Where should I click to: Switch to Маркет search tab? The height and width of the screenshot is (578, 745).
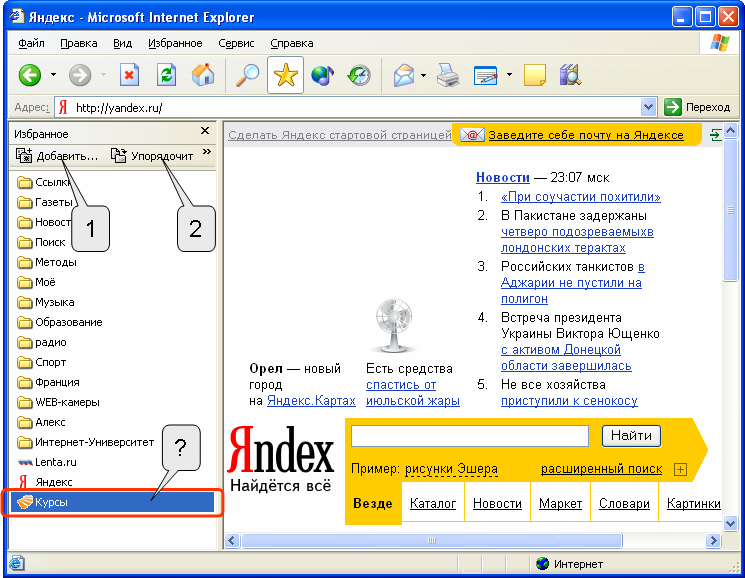pos(560,503)
